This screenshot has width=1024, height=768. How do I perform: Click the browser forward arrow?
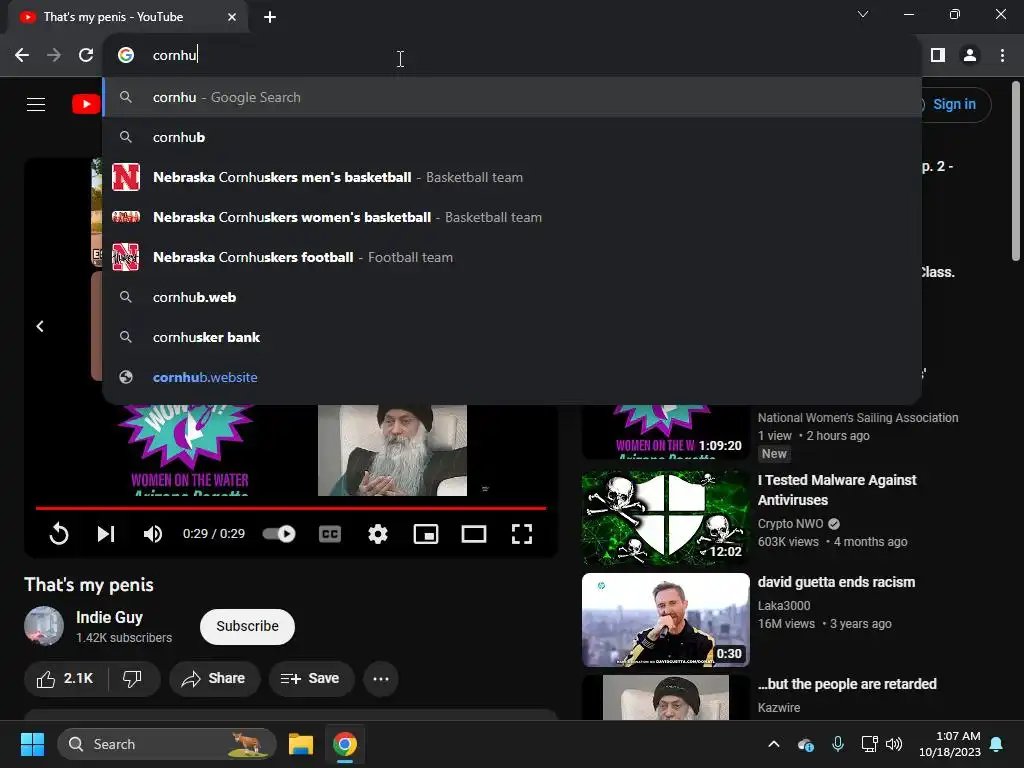[54, 56]
